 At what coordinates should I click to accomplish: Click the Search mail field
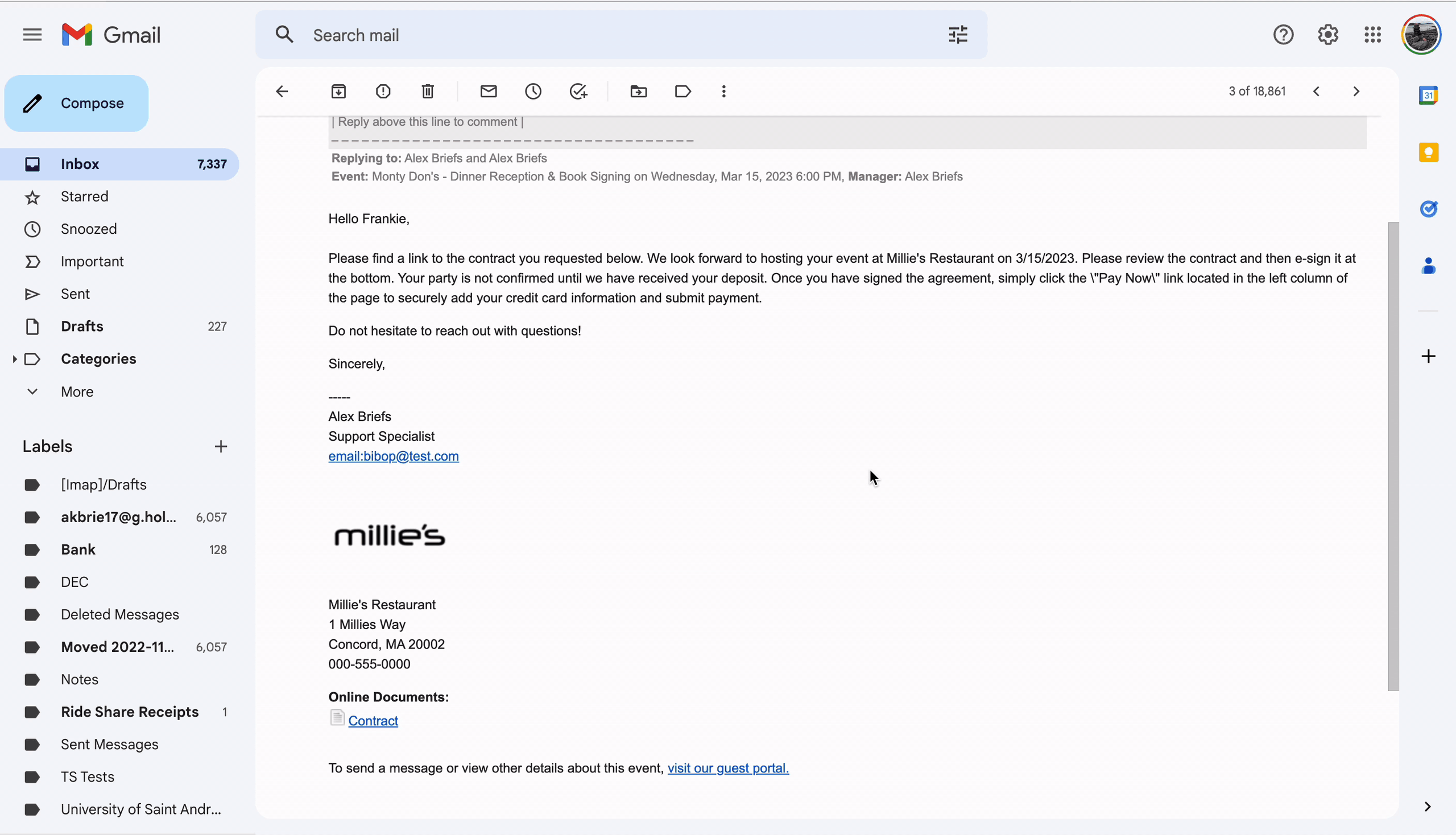(622, 35)
